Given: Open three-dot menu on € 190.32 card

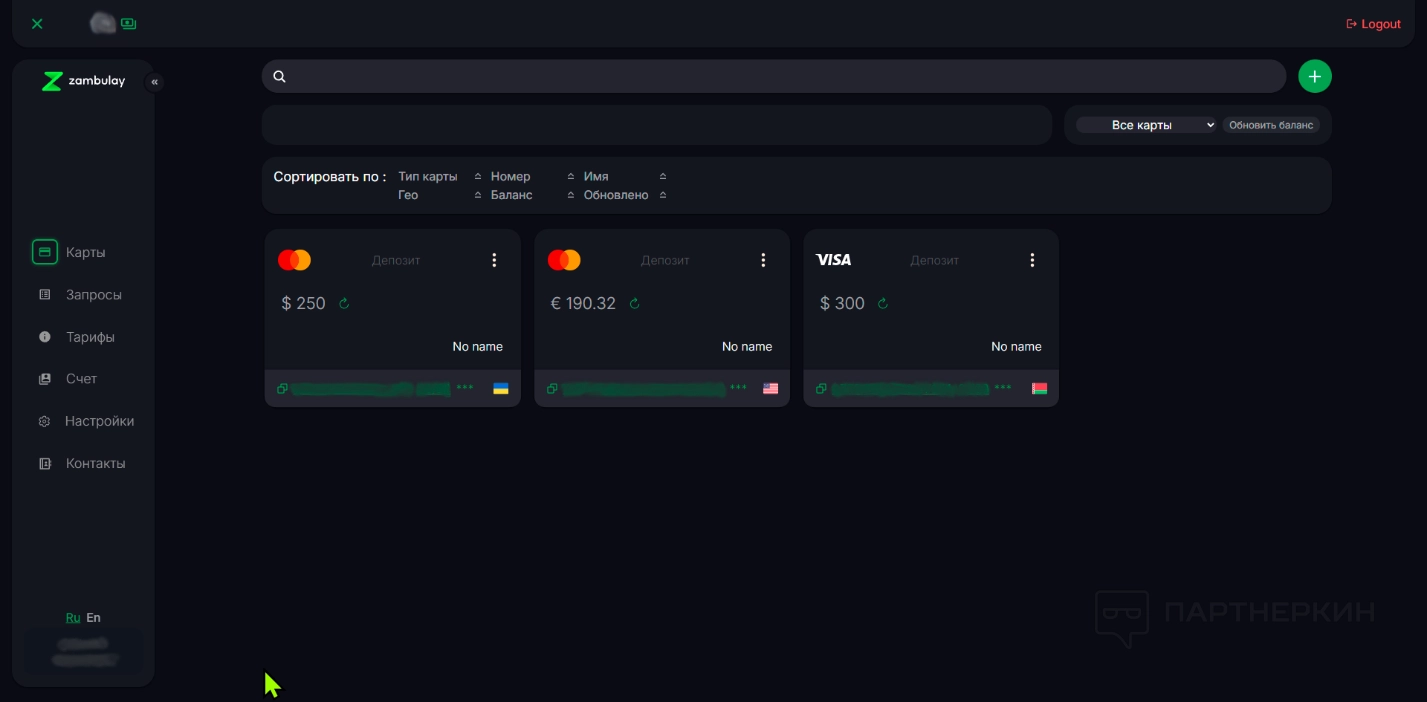Looking at the screenshot, I should tap(763, 260).
